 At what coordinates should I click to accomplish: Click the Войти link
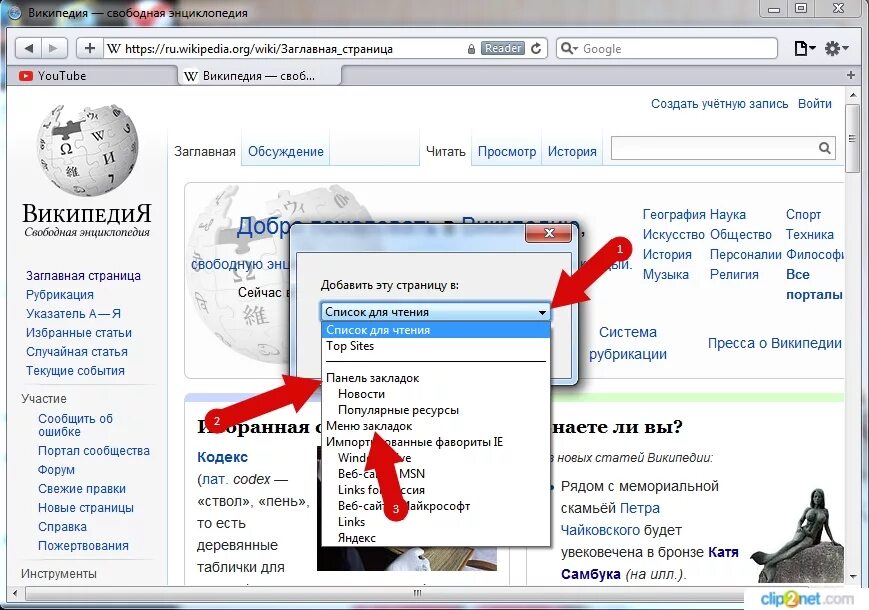(x=815, y=104)
